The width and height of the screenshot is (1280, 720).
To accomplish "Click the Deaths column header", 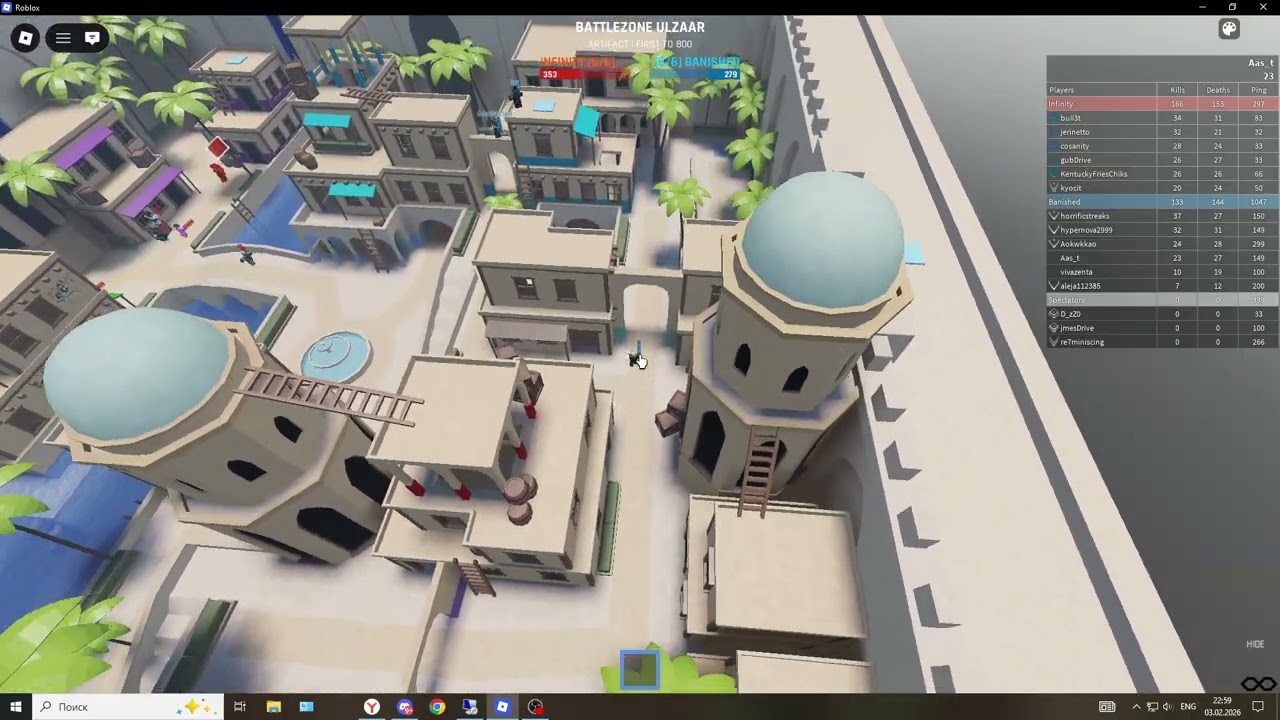I will [1218, 90].
